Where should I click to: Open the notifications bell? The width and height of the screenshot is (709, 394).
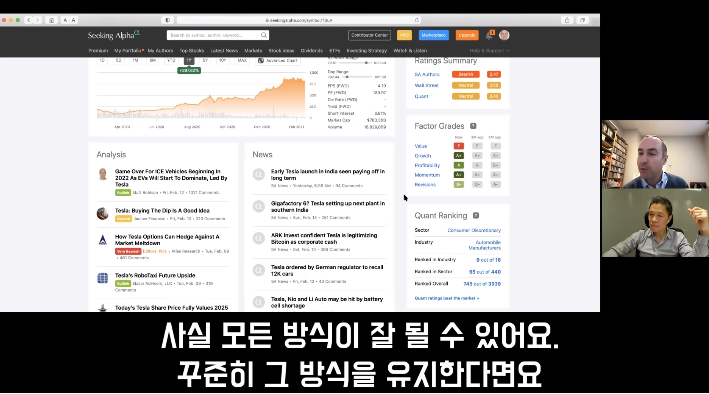(489, 35)
